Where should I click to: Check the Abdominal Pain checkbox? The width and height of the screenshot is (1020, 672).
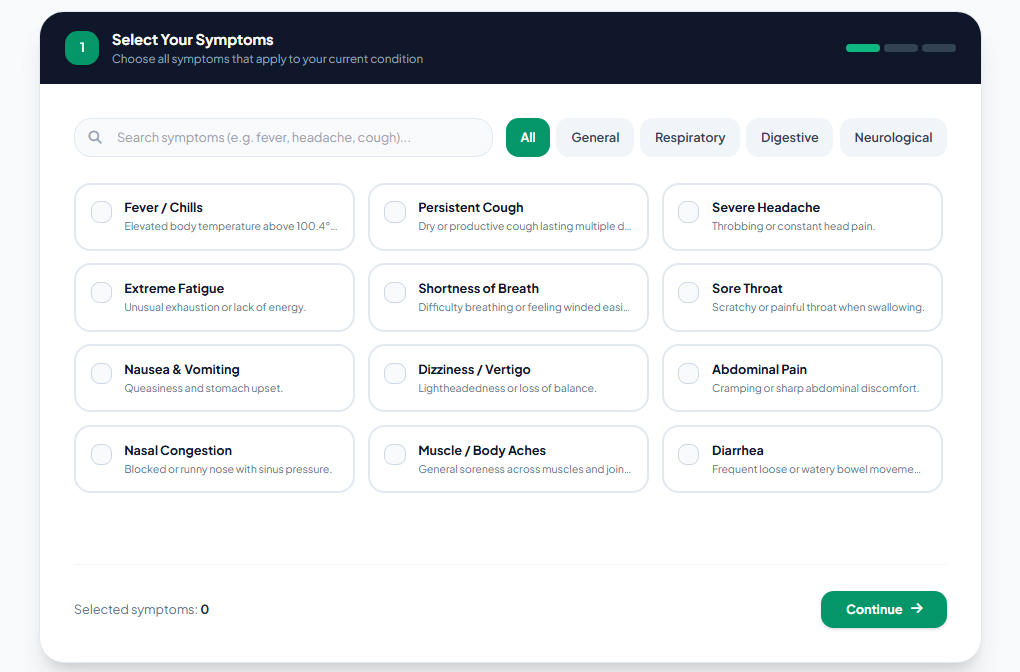688,373
